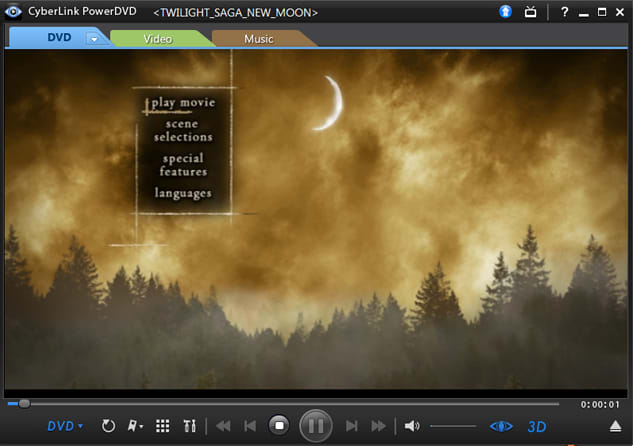Open 'special features' in DVD menu
Screen dimensions: 633x446
[183, 165]
